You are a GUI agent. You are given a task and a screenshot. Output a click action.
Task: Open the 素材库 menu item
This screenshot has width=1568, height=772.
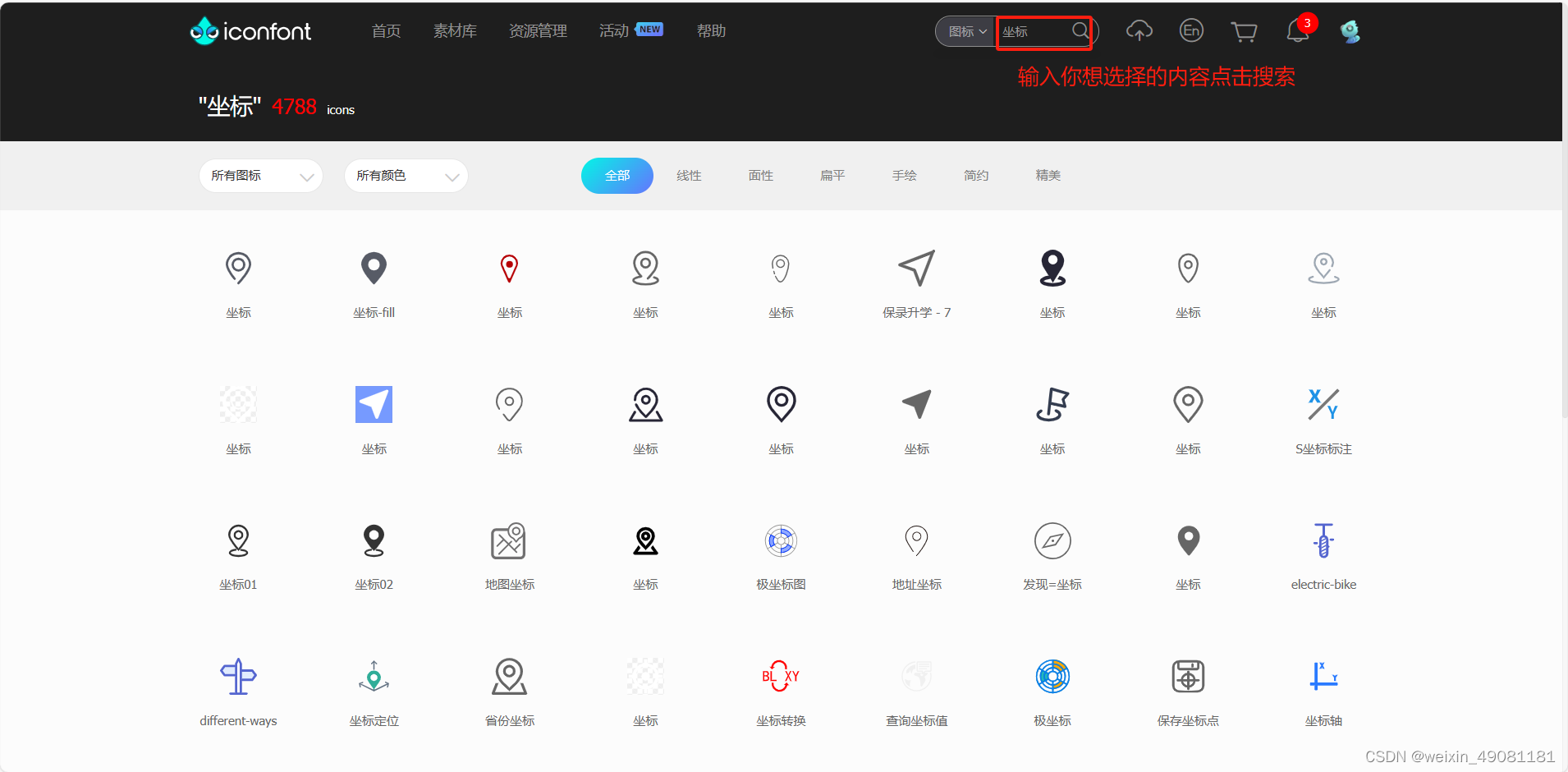[455, 30]
